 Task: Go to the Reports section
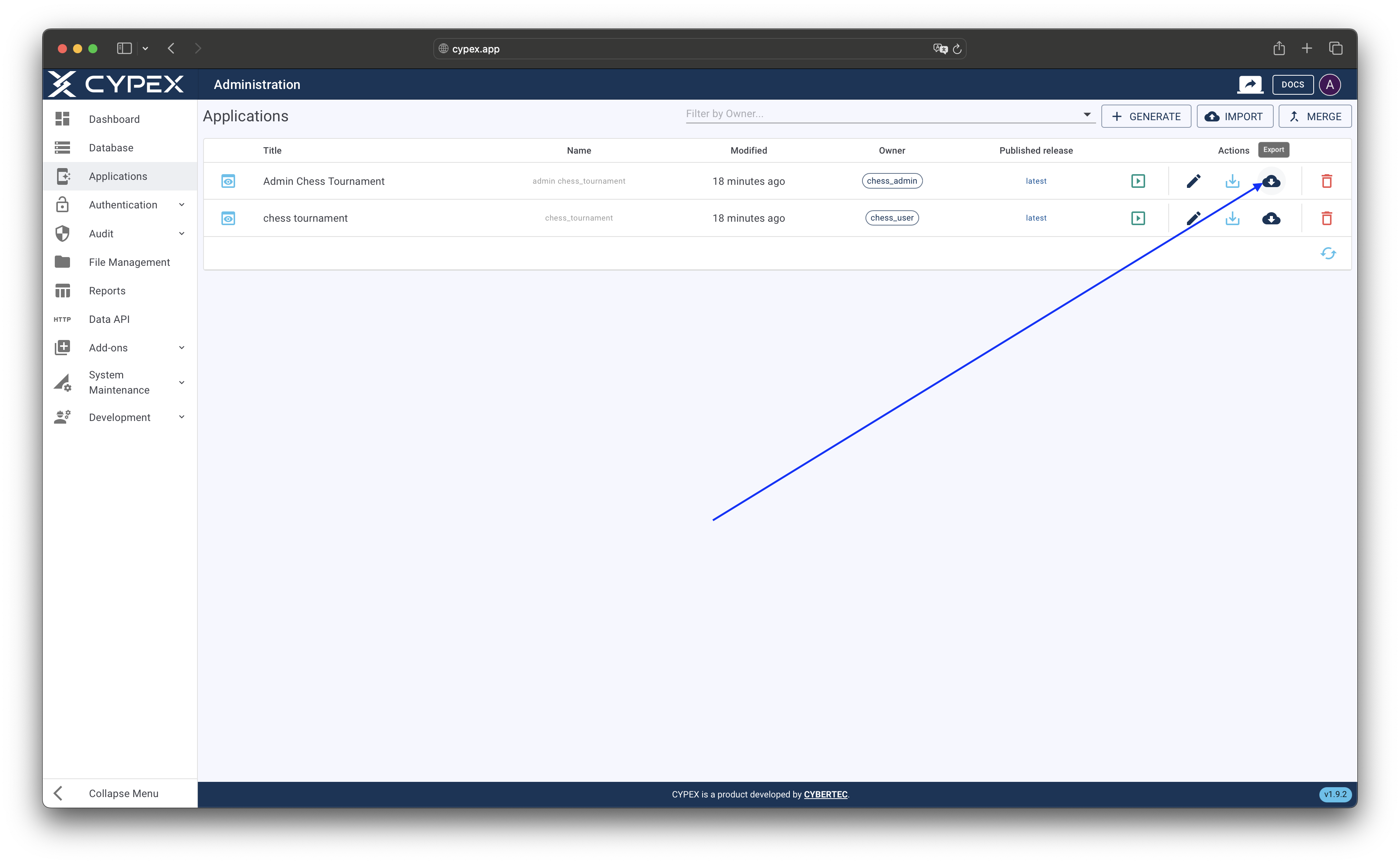tap(107, 290)
